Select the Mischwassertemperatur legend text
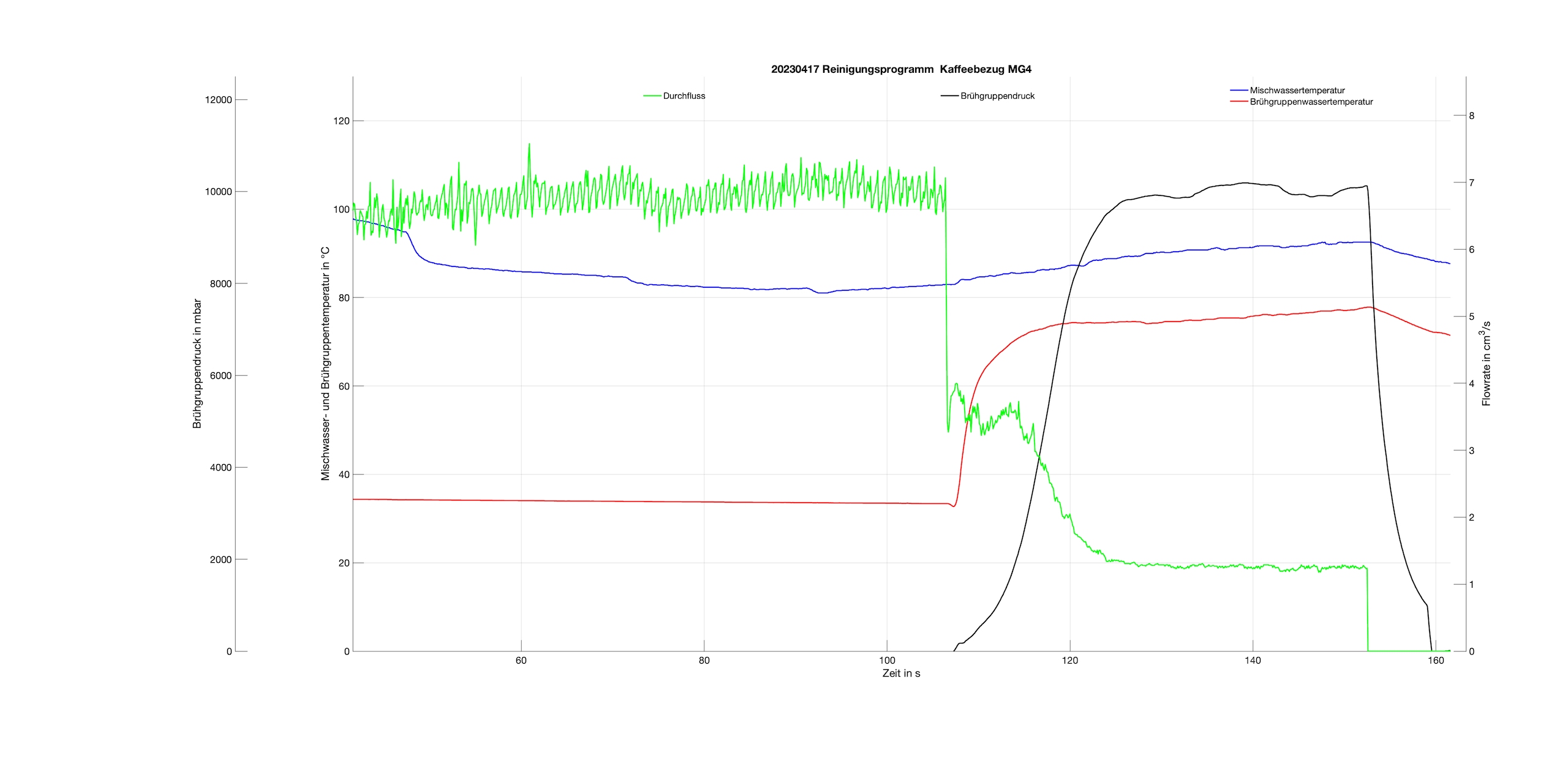This screenshot has height=766, width=1568. click(1297, 91)
